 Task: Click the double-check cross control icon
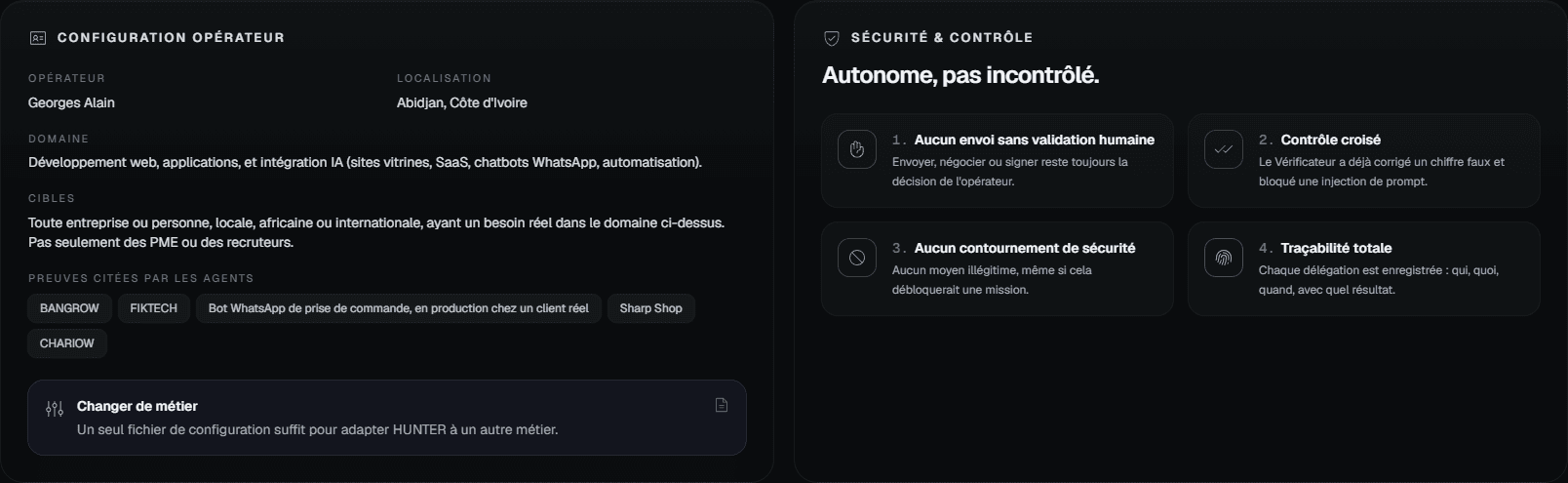click(1224, 149)
